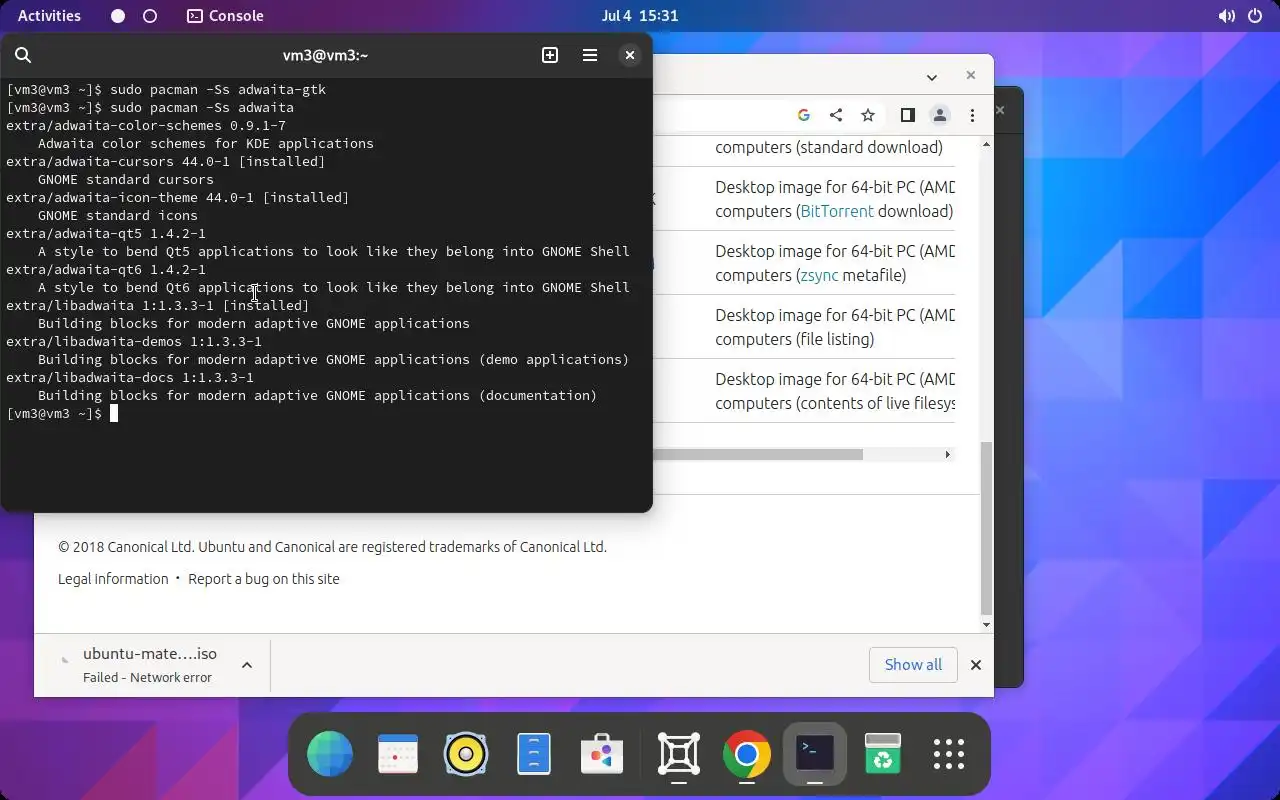Viewport: 1280px width, 800px height.
Task: Expand the Chrome tab search chevron
Action: coord(931,77)
